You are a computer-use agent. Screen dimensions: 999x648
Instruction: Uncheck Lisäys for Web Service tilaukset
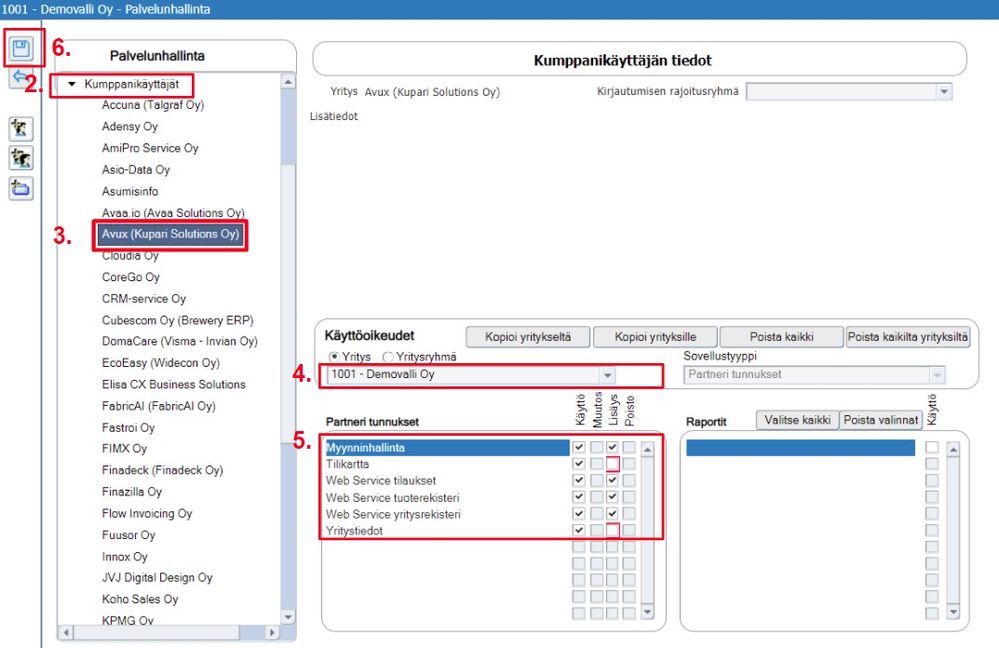point(612,480)
